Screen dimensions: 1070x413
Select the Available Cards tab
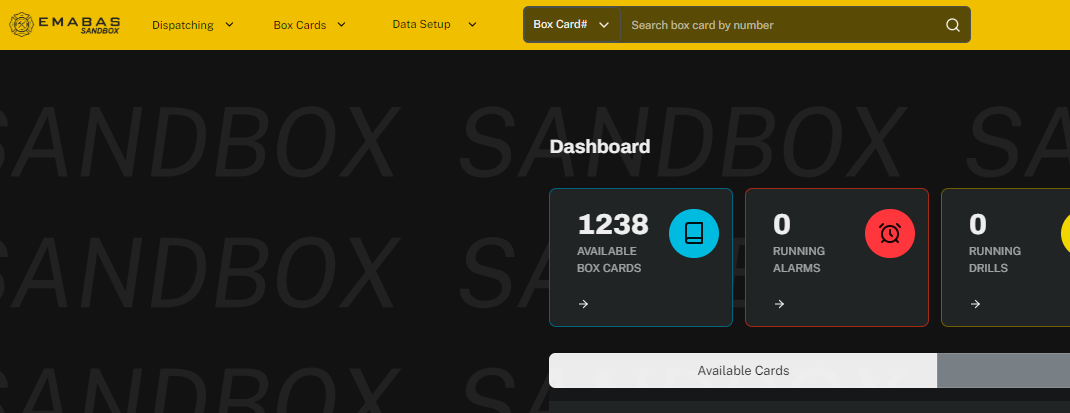tap(743, 371)
